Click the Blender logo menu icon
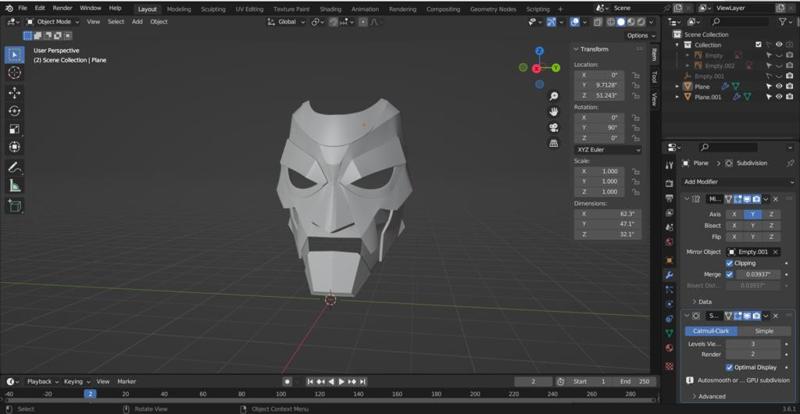Viewport: 800px width, 414px height. point(9,8)
